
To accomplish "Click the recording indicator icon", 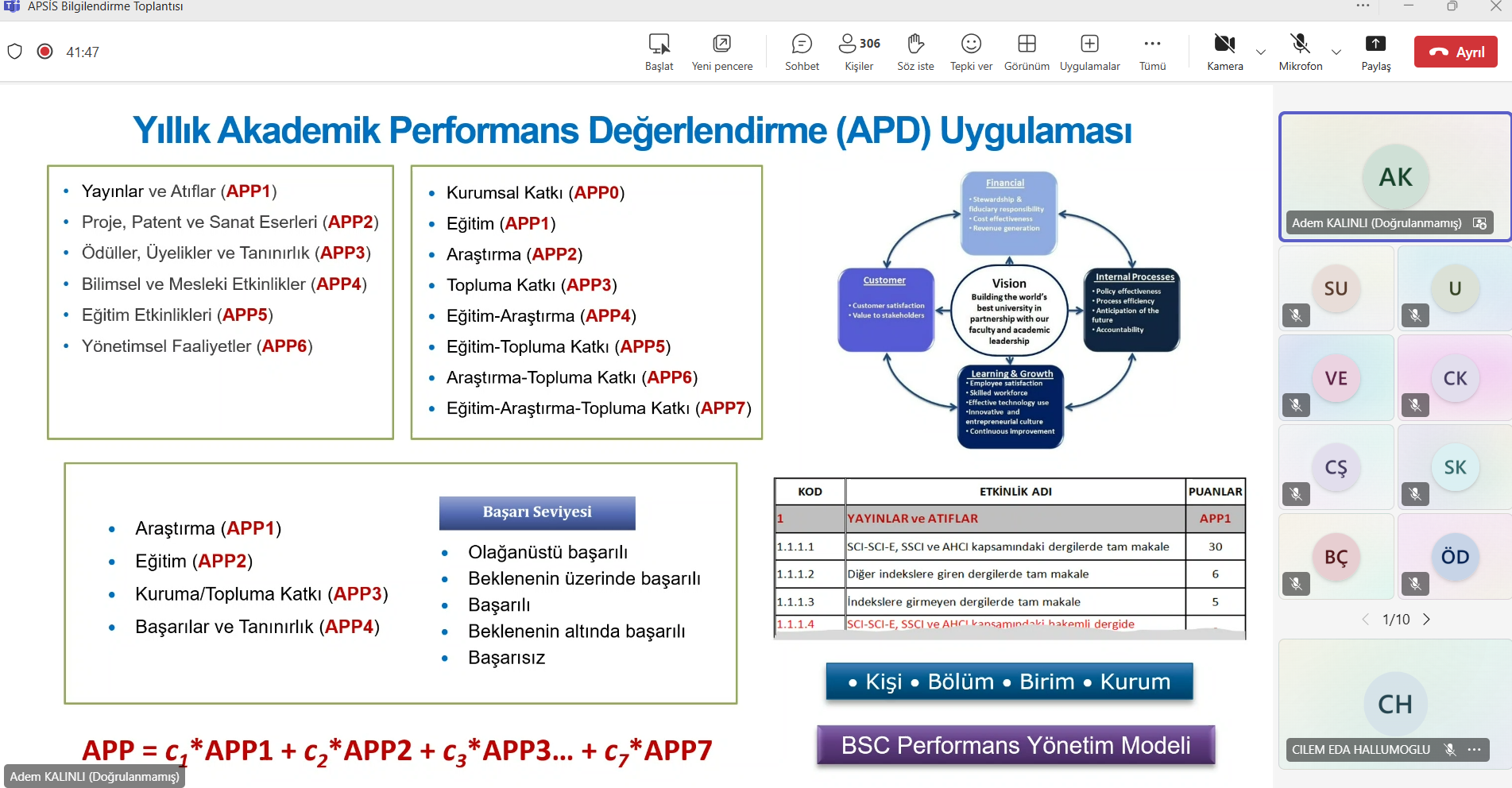I will [45, 52].
